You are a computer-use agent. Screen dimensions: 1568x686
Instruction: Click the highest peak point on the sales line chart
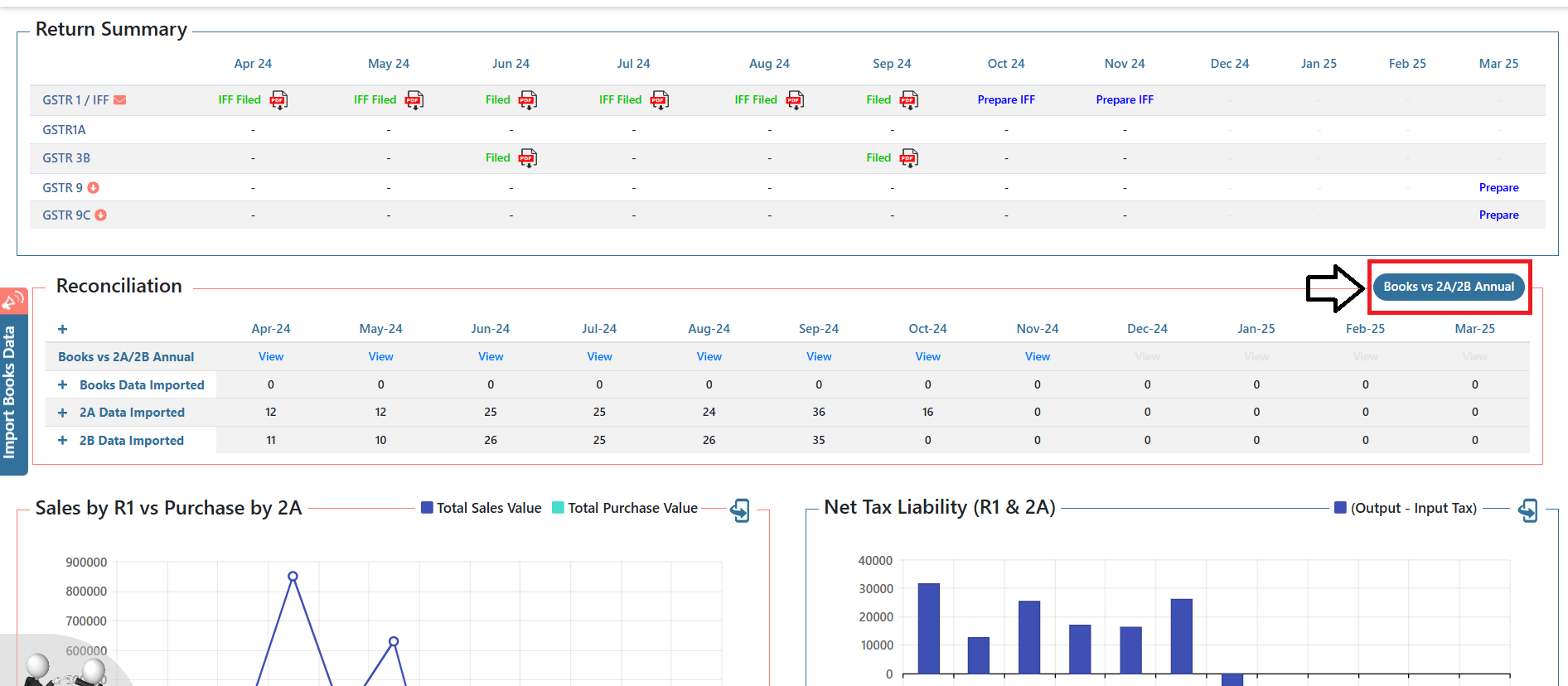pyautogui.click(x=293, y=577)
